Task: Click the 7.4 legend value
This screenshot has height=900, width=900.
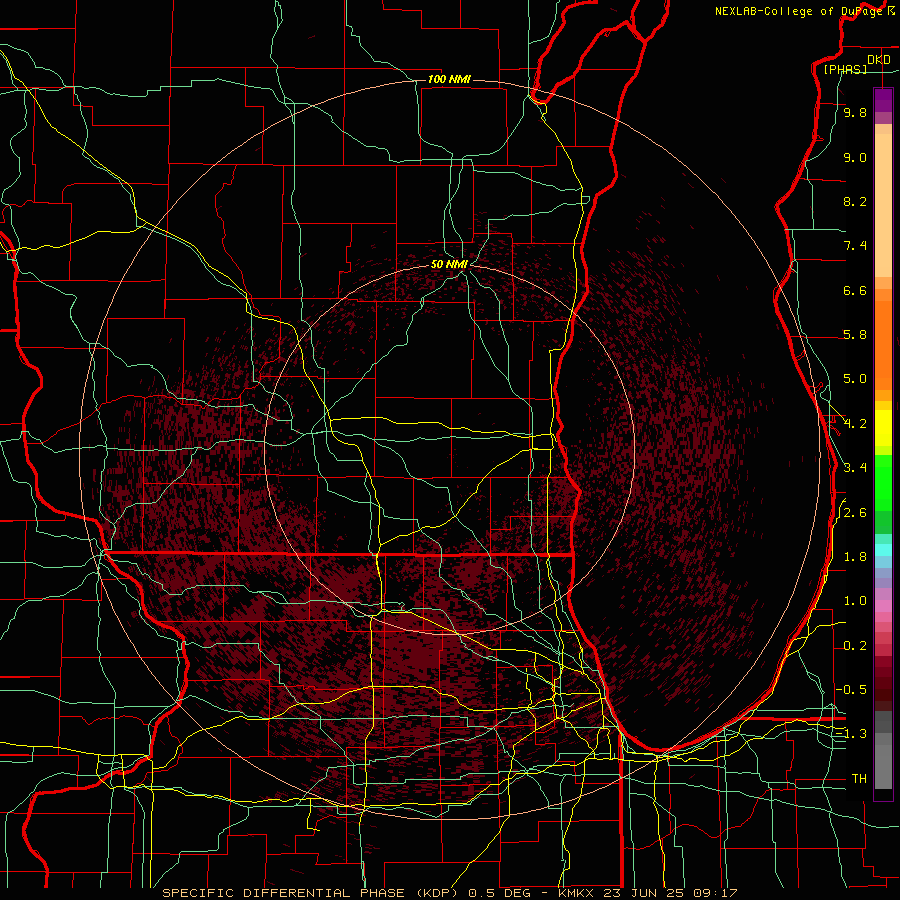Action: (x=855, y=246)
